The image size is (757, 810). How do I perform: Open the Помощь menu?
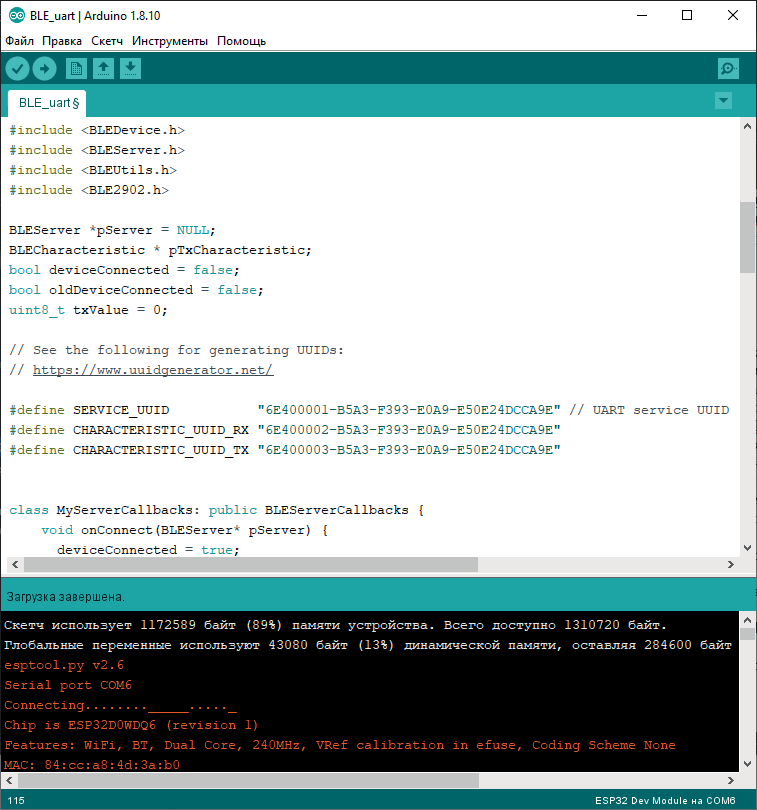point(242,41)
